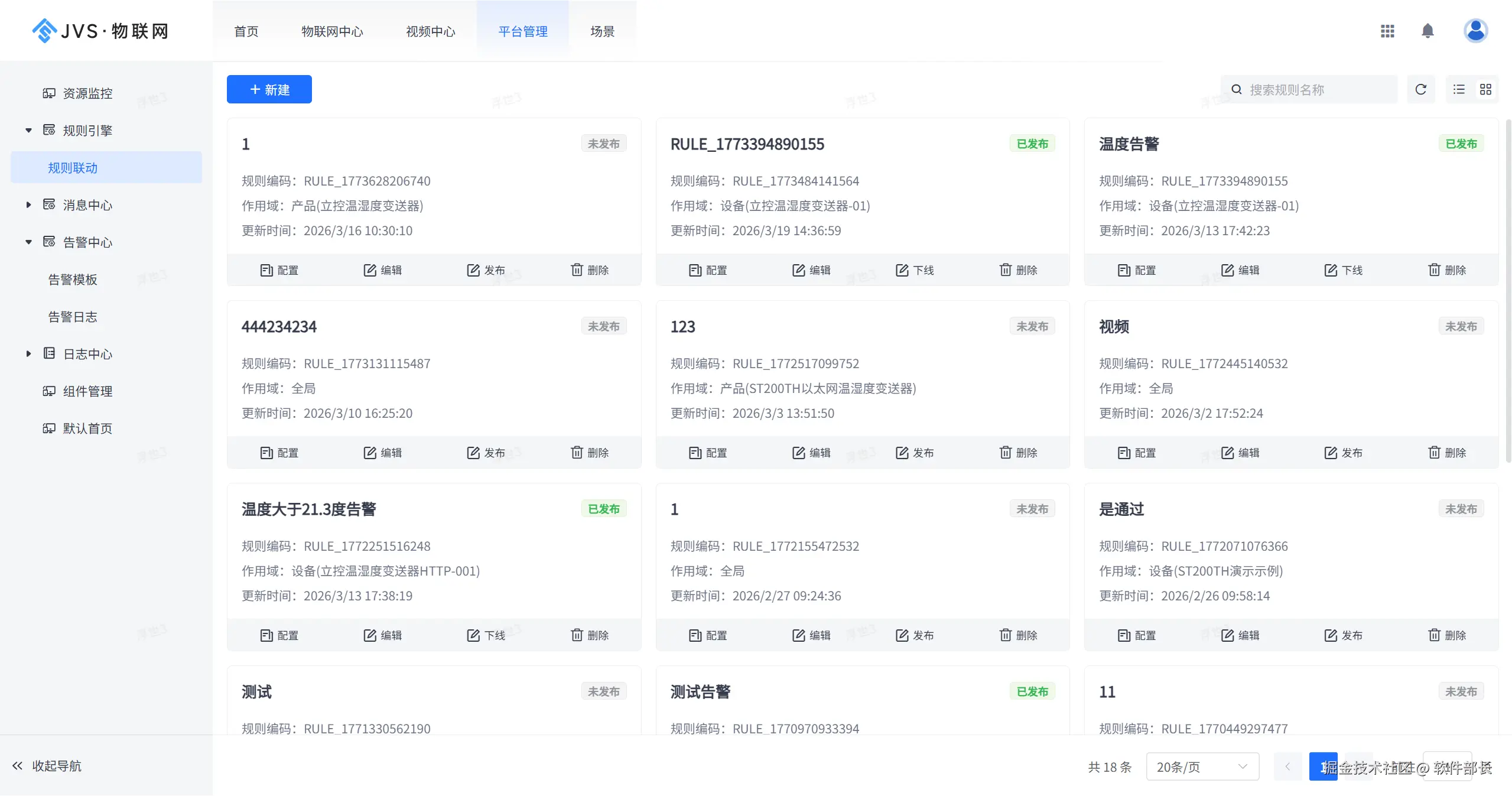
Task: Edit the 视频 rule card
Action: (1240, 453)
